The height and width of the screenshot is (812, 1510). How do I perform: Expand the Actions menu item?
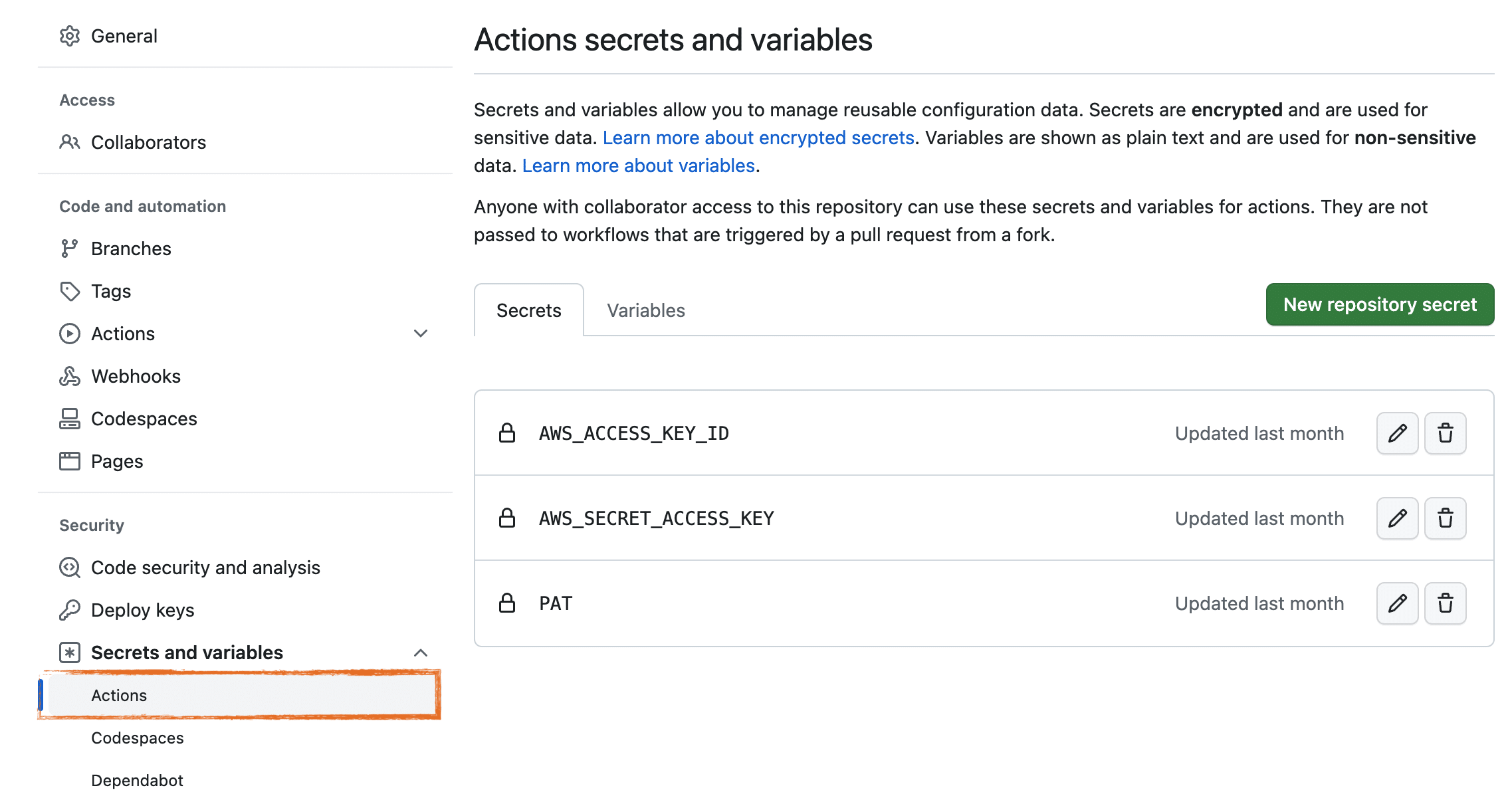[420, 333]
